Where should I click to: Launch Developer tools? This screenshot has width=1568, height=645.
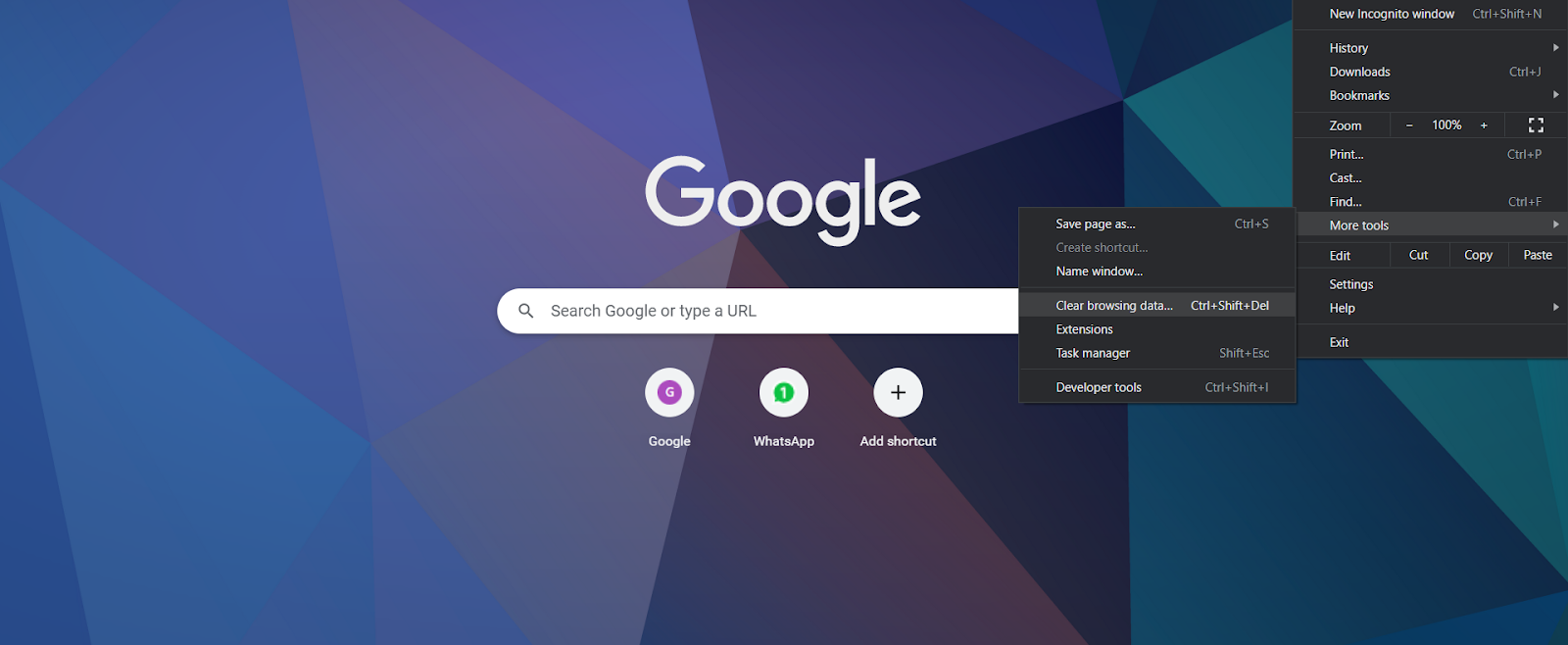(1099, 387)
